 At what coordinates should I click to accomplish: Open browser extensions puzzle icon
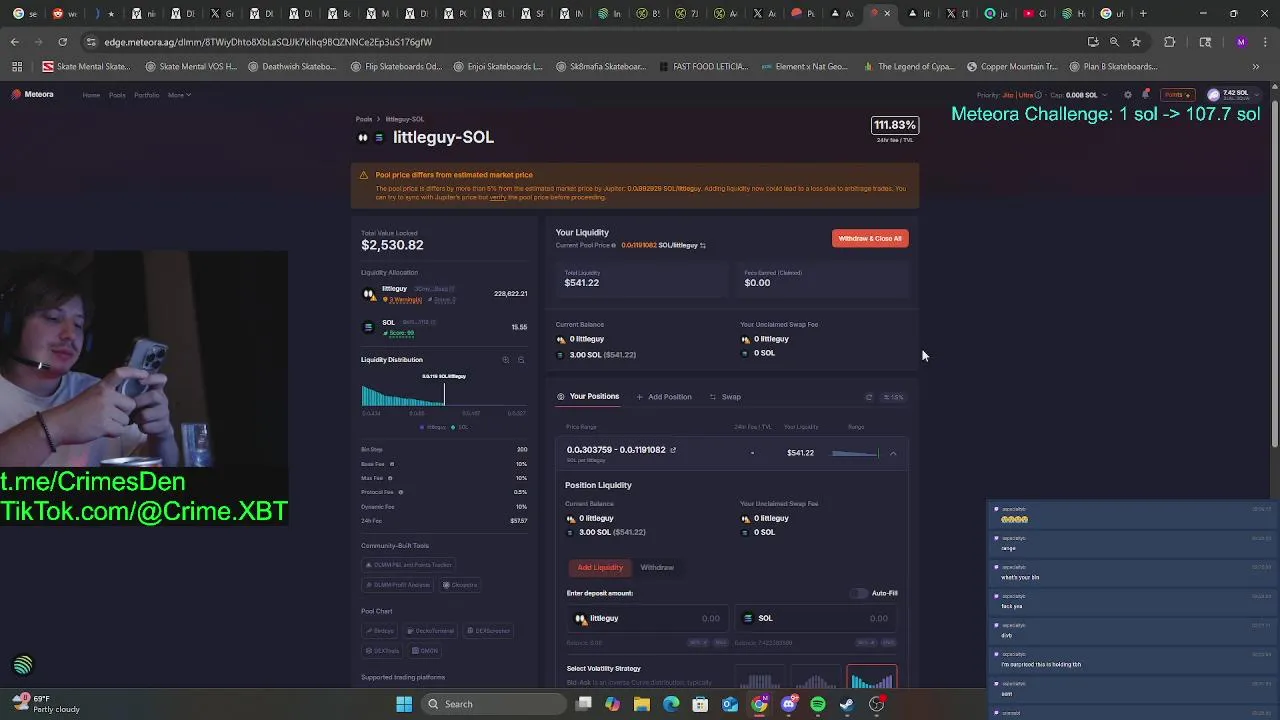[x=1169, y=42]
